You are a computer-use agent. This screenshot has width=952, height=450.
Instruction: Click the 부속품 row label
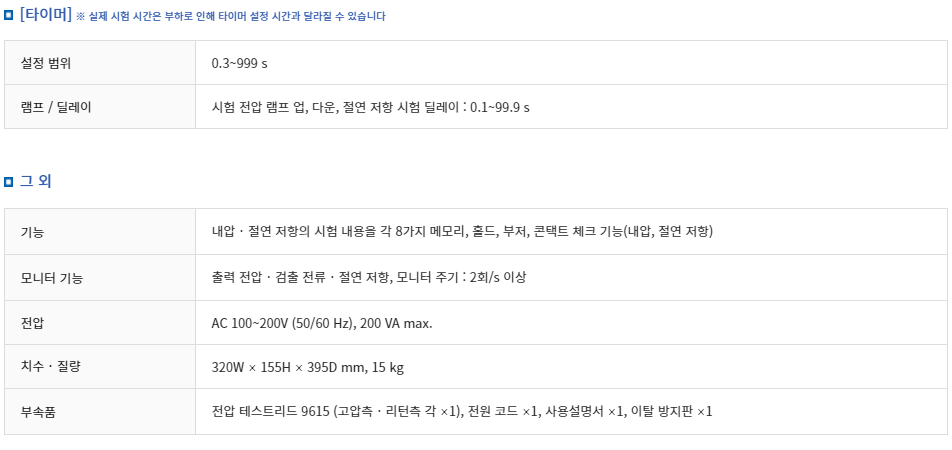(39, 411)
